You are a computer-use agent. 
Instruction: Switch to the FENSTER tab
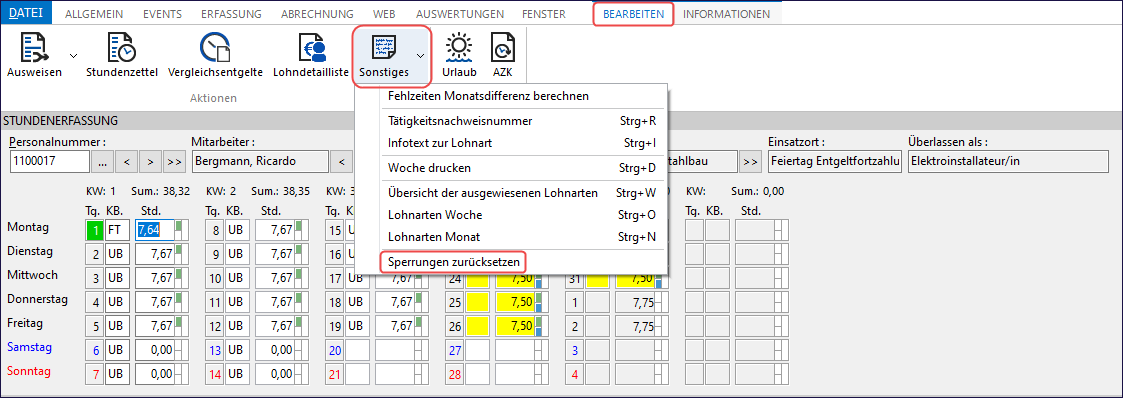point(544,14)
